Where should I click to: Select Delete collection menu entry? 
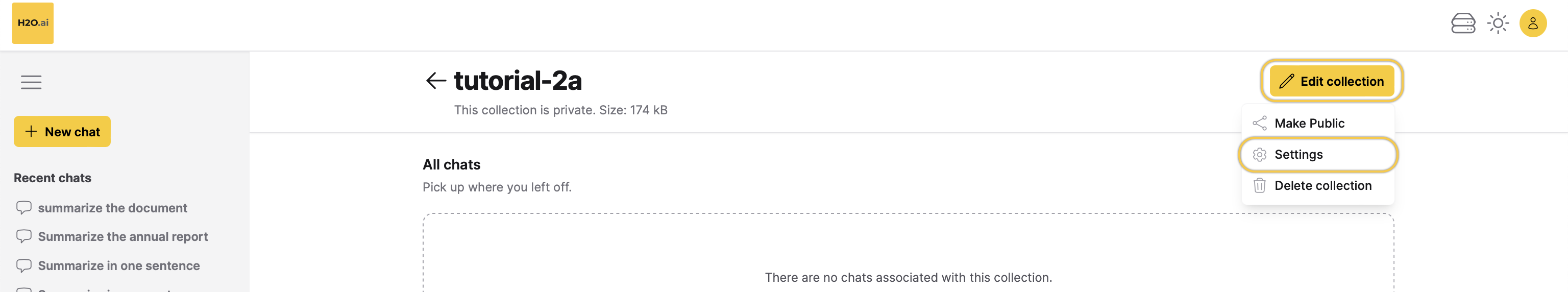(x=1317, y=185)
